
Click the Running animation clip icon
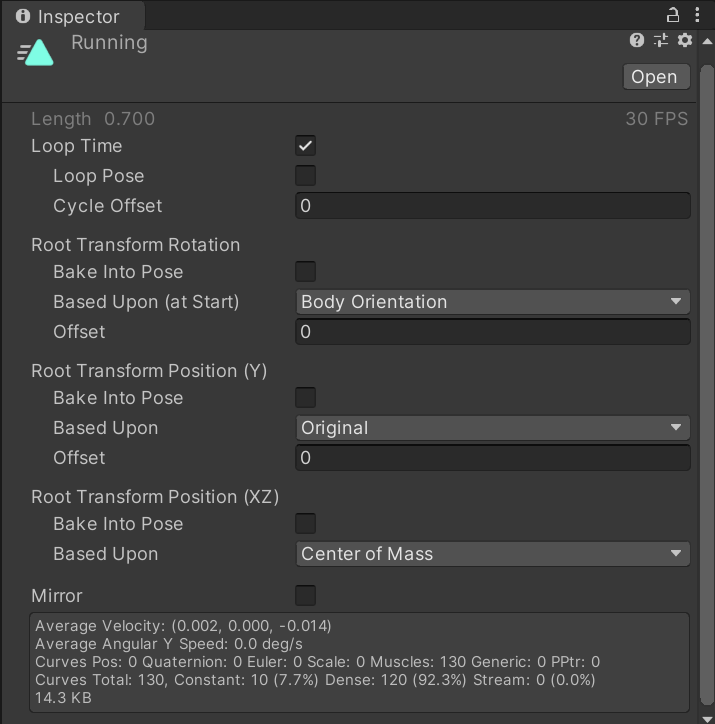coord(36,53)
